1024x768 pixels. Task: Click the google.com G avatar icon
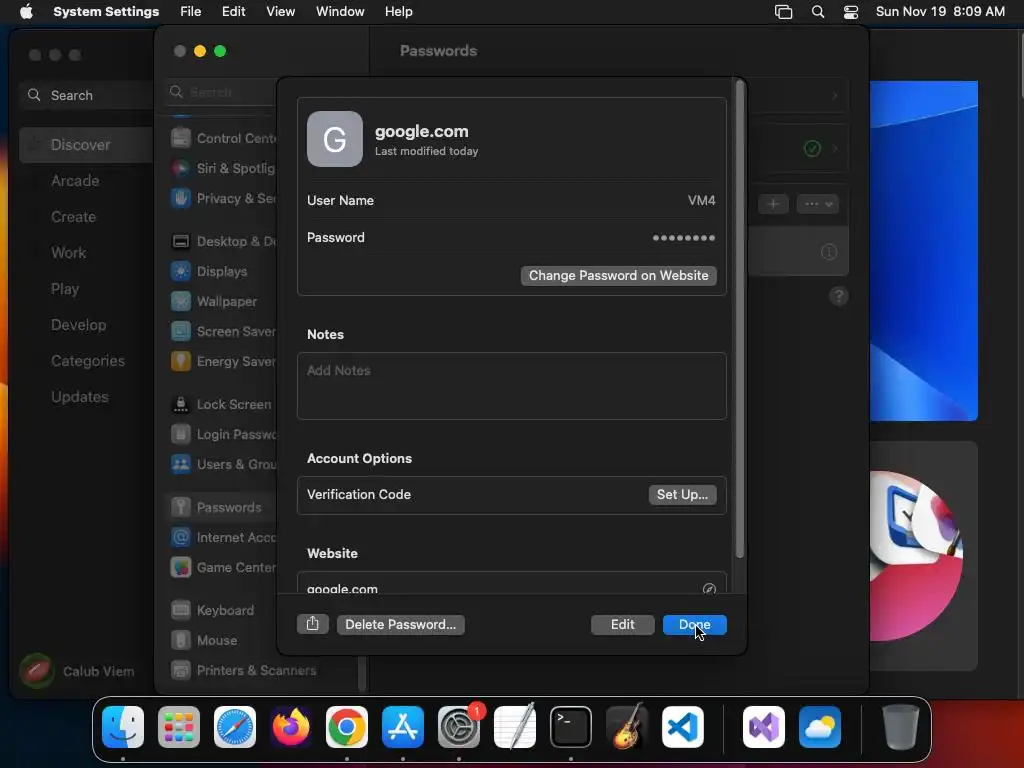pos(334,138)
